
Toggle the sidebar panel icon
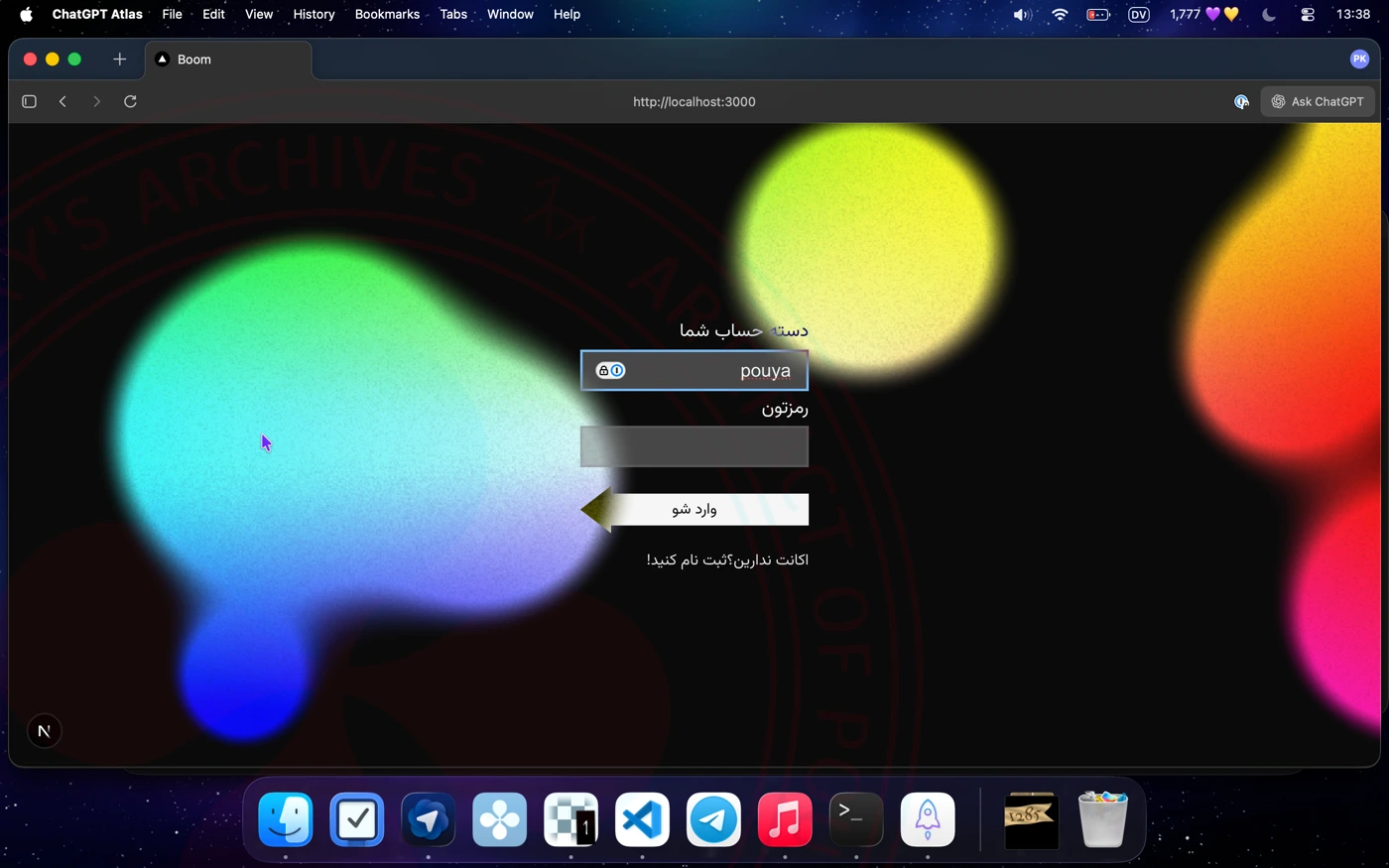click(x=29, y=101)
